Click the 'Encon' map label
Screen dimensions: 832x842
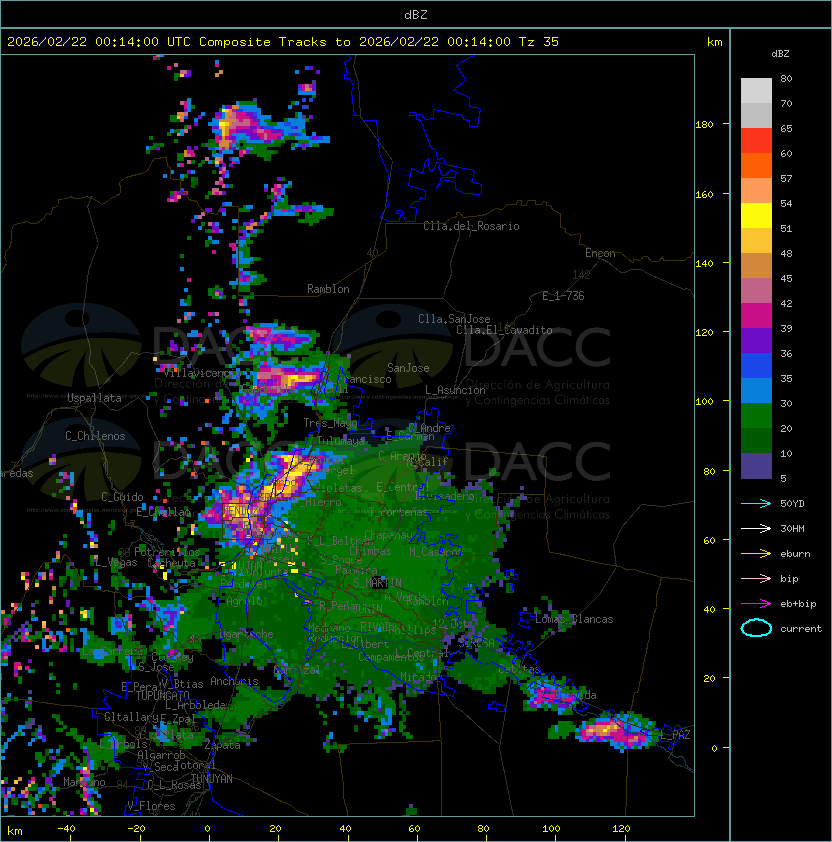(x=600, y=253)
